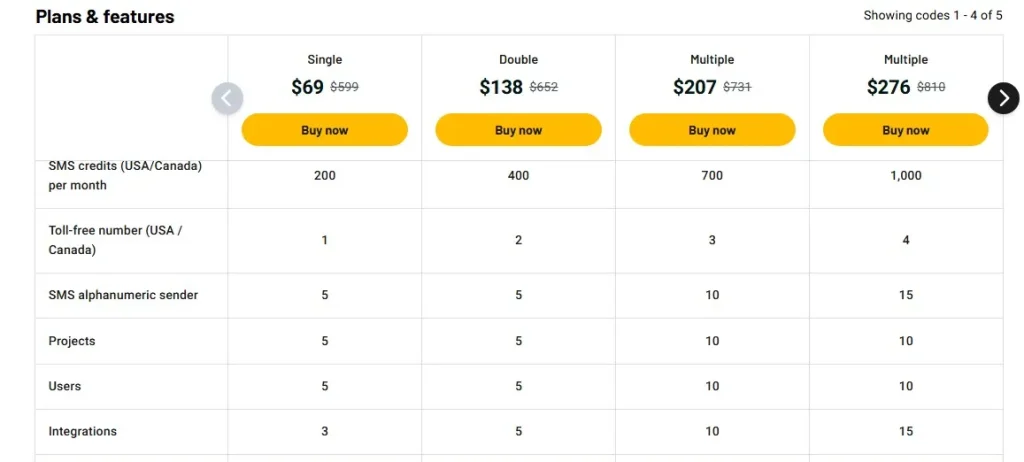Click the $69 price of Single plan
1024x462 pixels.
click(308, 87)
